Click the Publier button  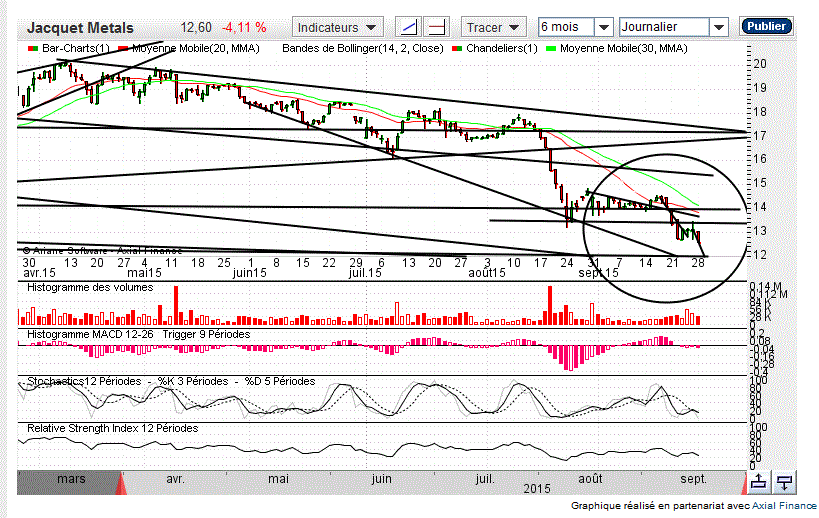click(766, 26)
